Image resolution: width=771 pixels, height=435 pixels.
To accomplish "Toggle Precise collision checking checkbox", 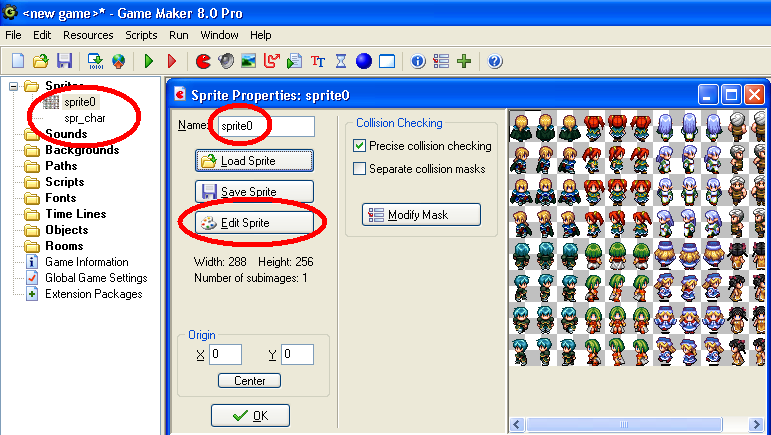I will coord(359,146).
